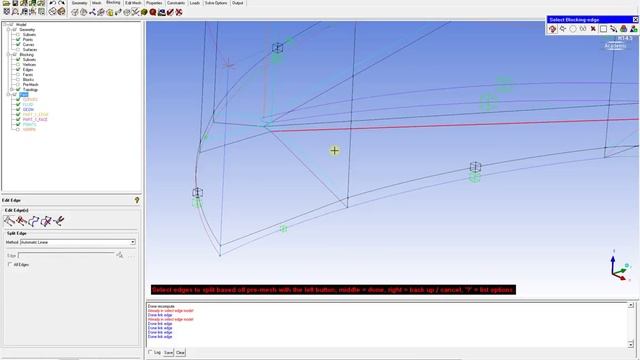Click the Edit Block icon in Blocking toolbar
The image size is (640, 360).
pyautogui.click(x=101, y=12)
